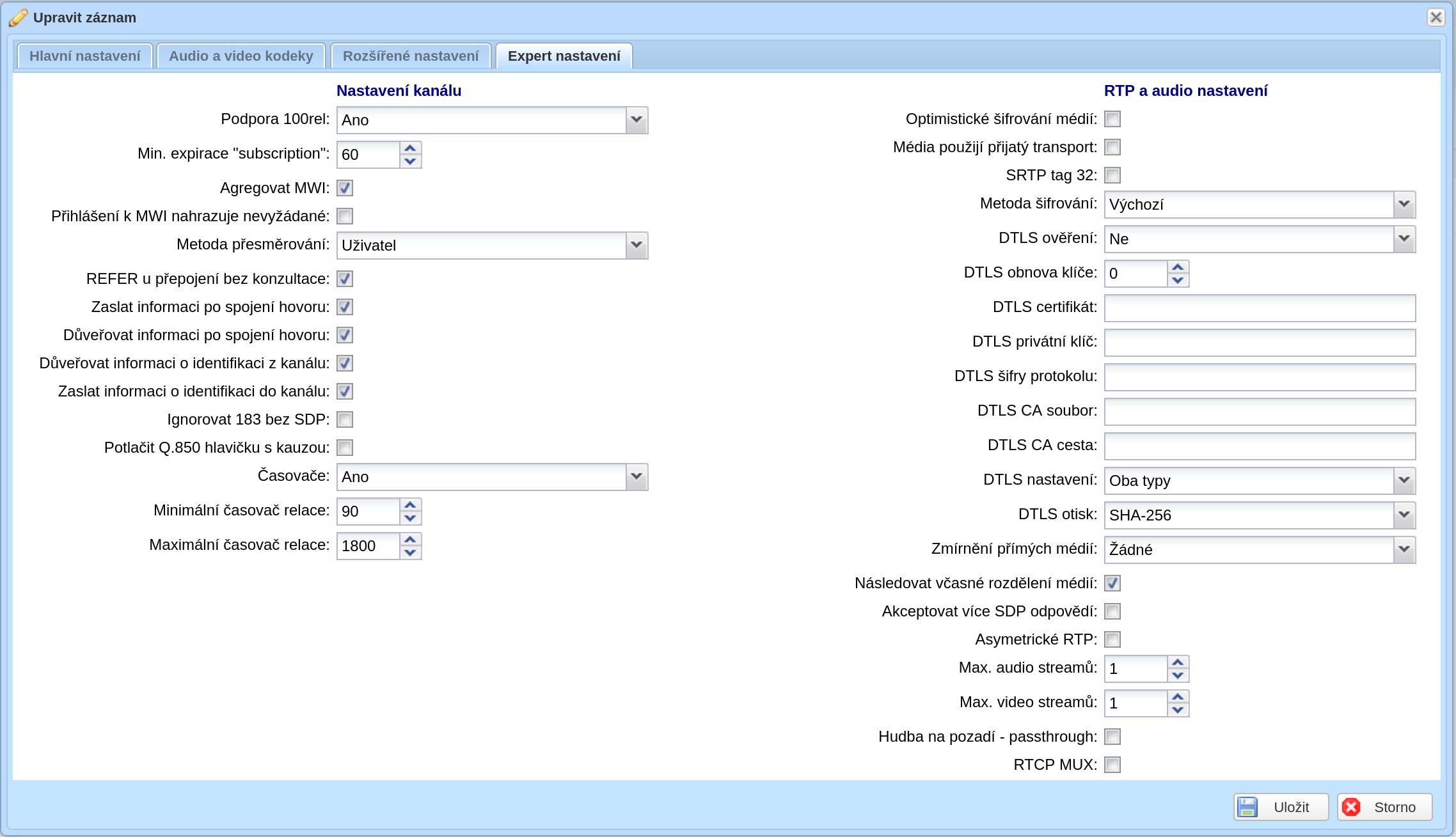
Task: Select Expert nastavení tab
Action: (x=564, y=56)
